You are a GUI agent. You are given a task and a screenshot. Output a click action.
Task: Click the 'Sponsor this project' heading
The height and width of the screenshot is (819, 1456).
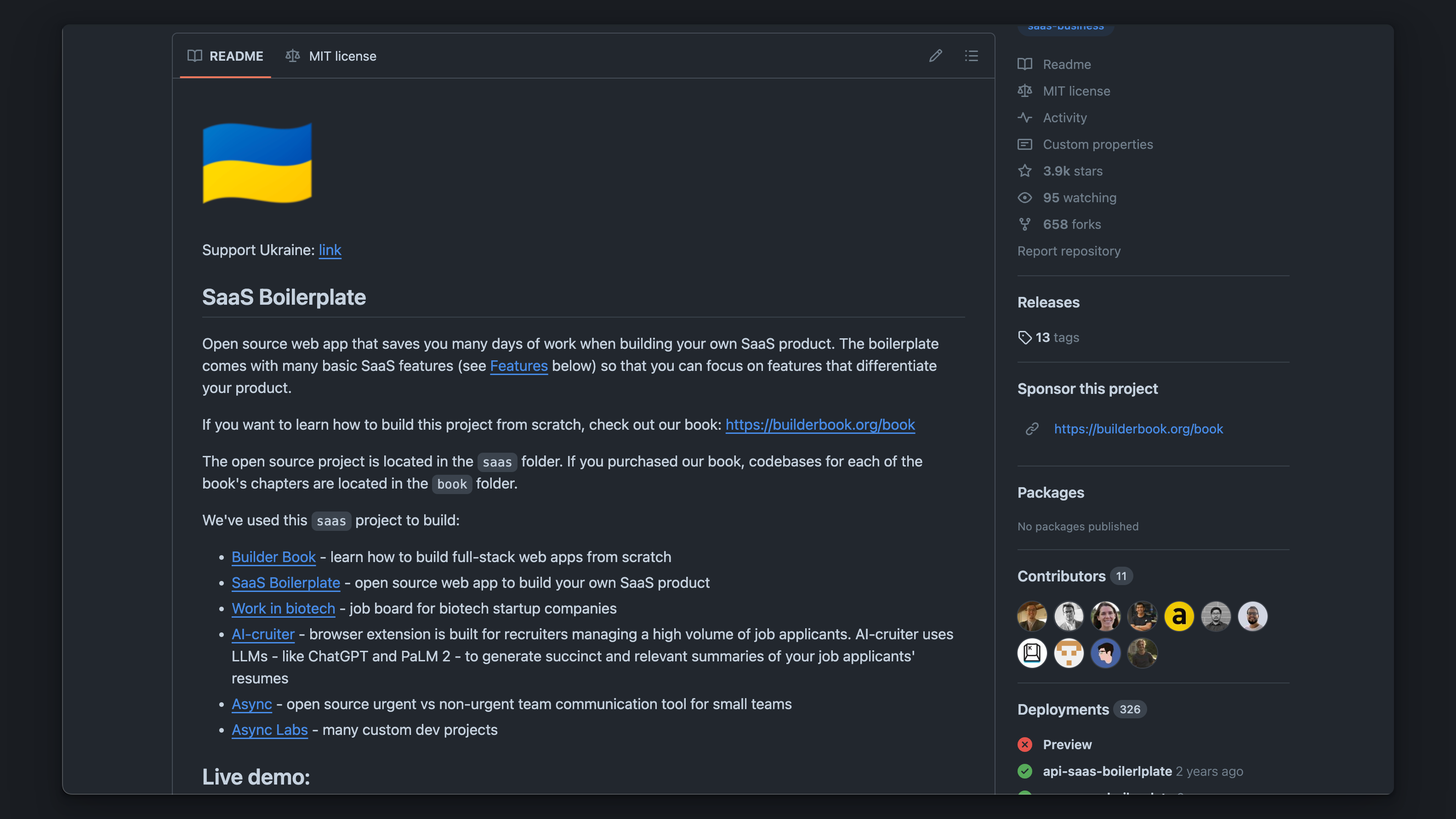1087,389
